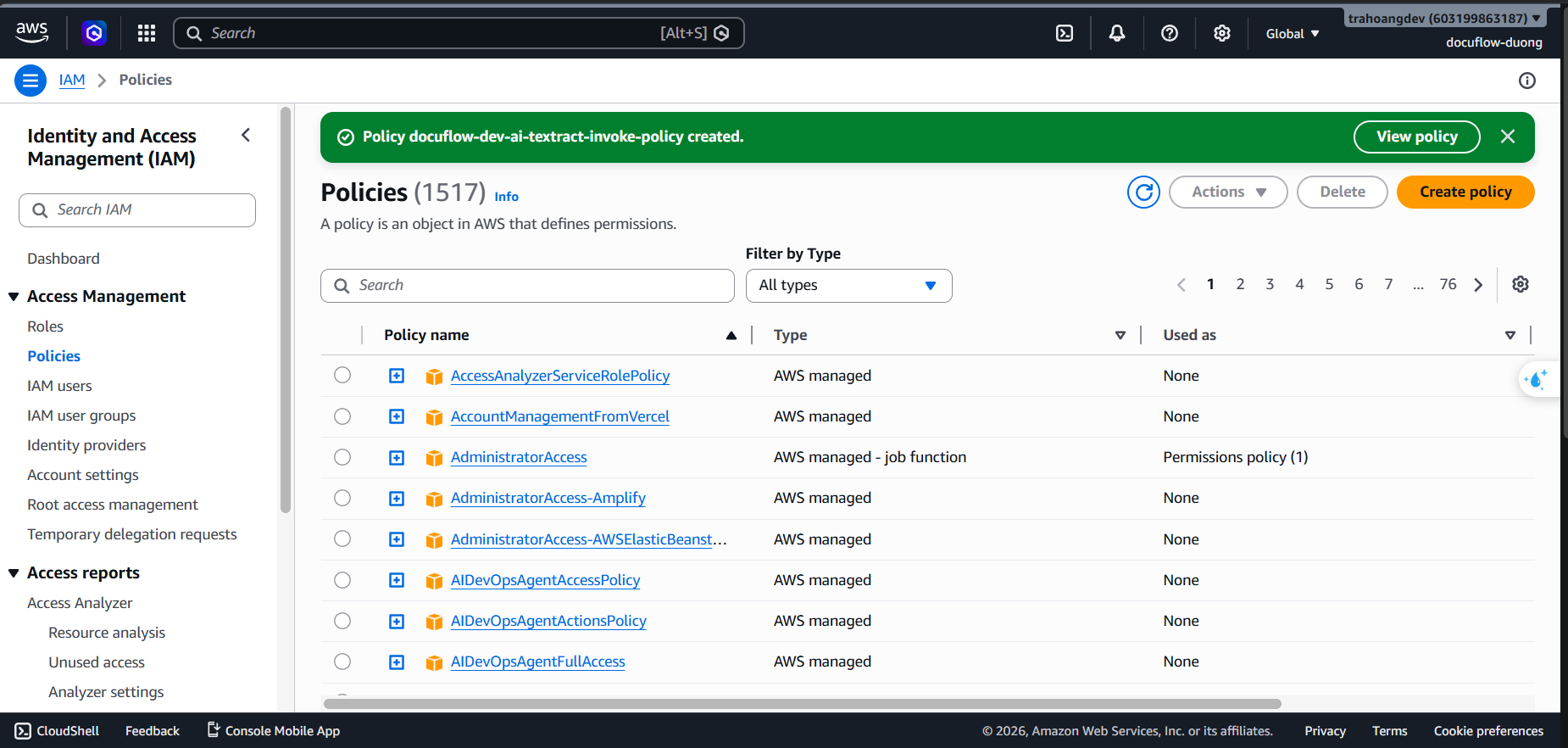1568x748 pixels.
Task: Click the AIDevOpsAgentFullAccess policy box icon
Action: click(x=434, y=662)
